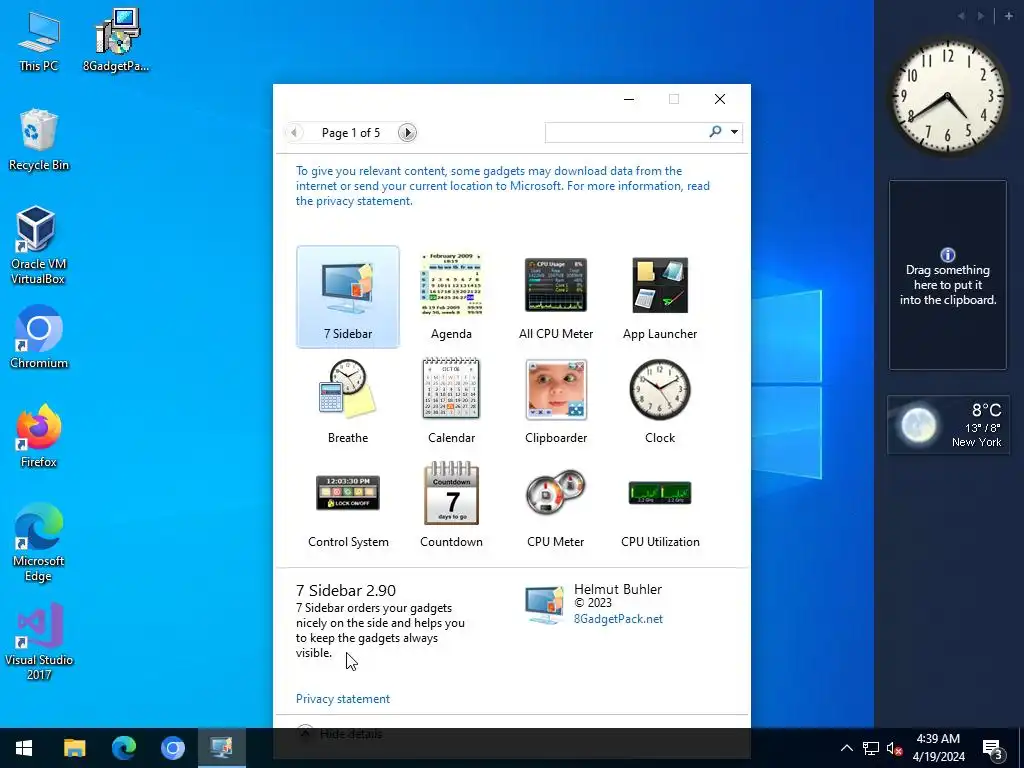This screenshot has height=768, width=1024.
Task: Go to the next gadget page
Action: (x=407, y=133)
